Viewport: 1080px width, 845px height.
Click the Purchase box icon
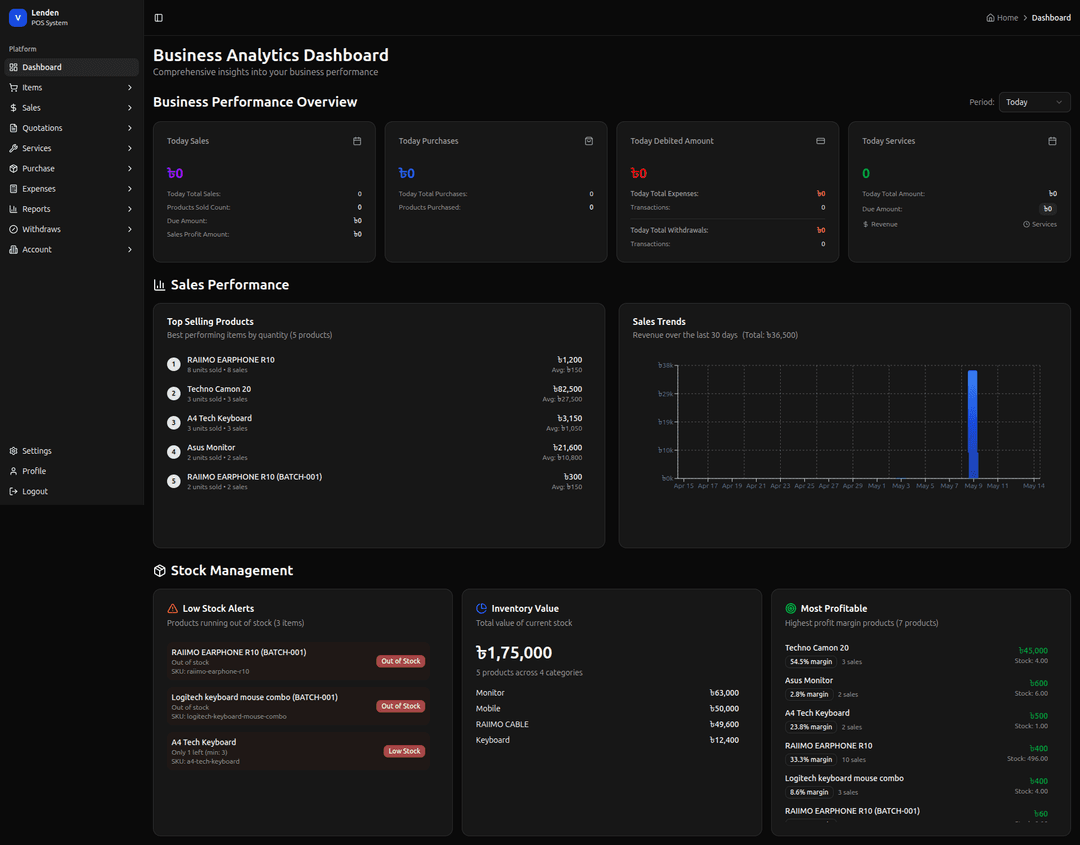(x=14, y=168)
